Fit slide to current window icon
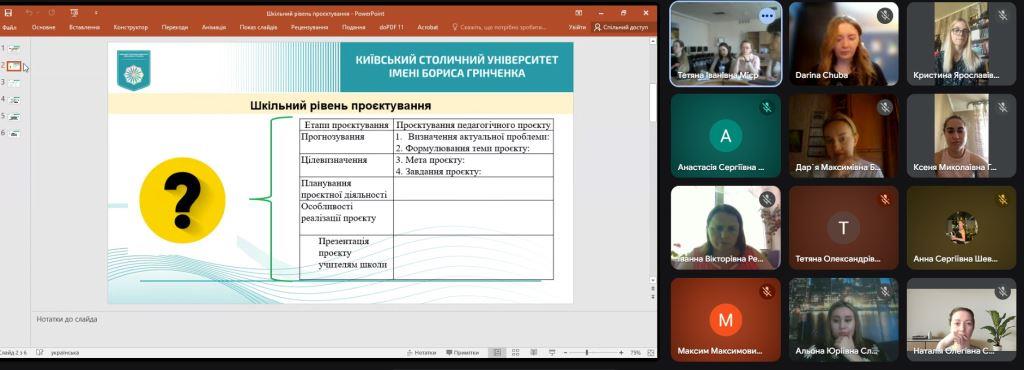1024x370 pixels. tap(651, 352)
